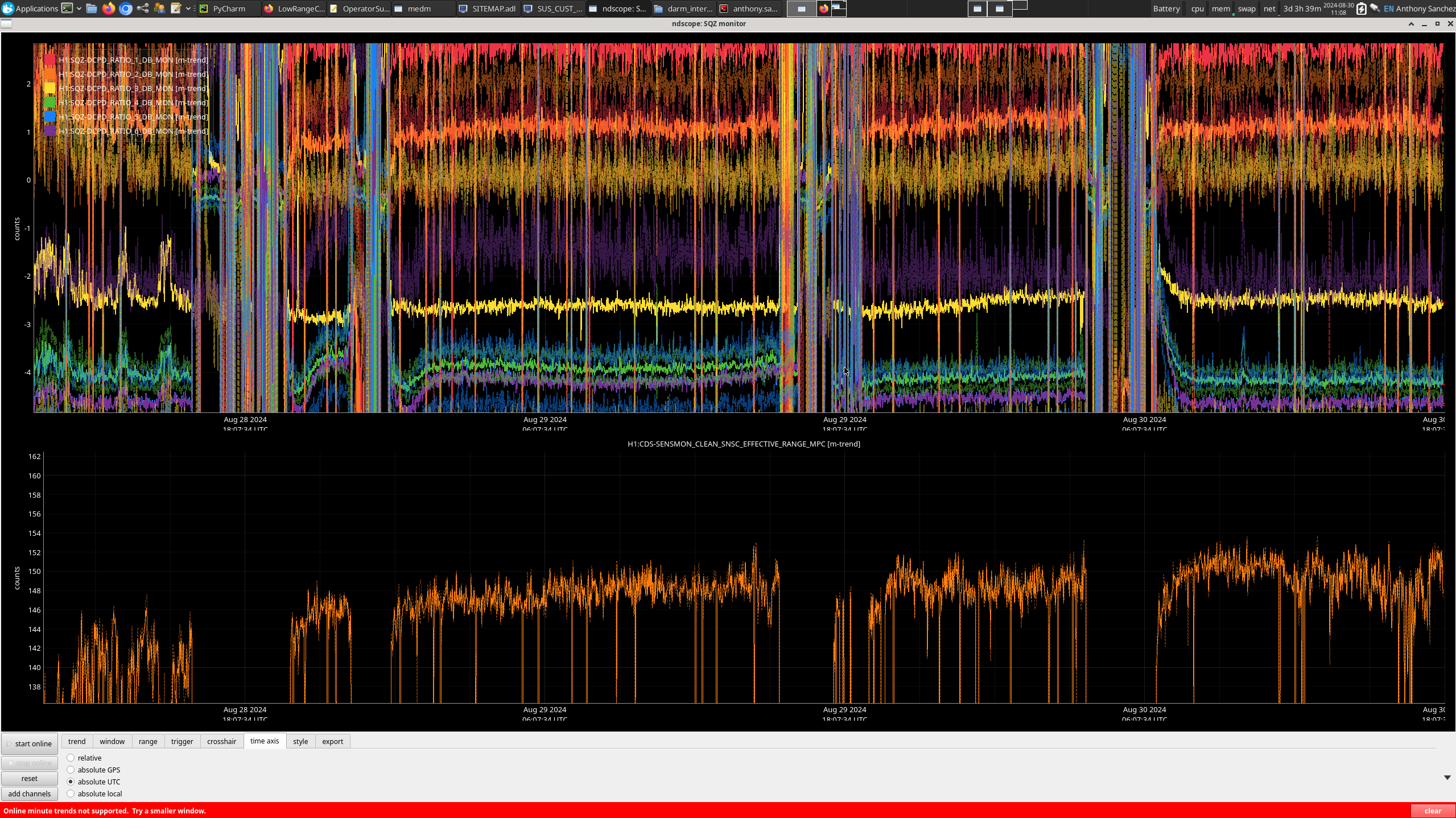This screenshot has height=818, width=1456.
Task: Click the power manager battery charging icon
Action: click(1362, 9)
